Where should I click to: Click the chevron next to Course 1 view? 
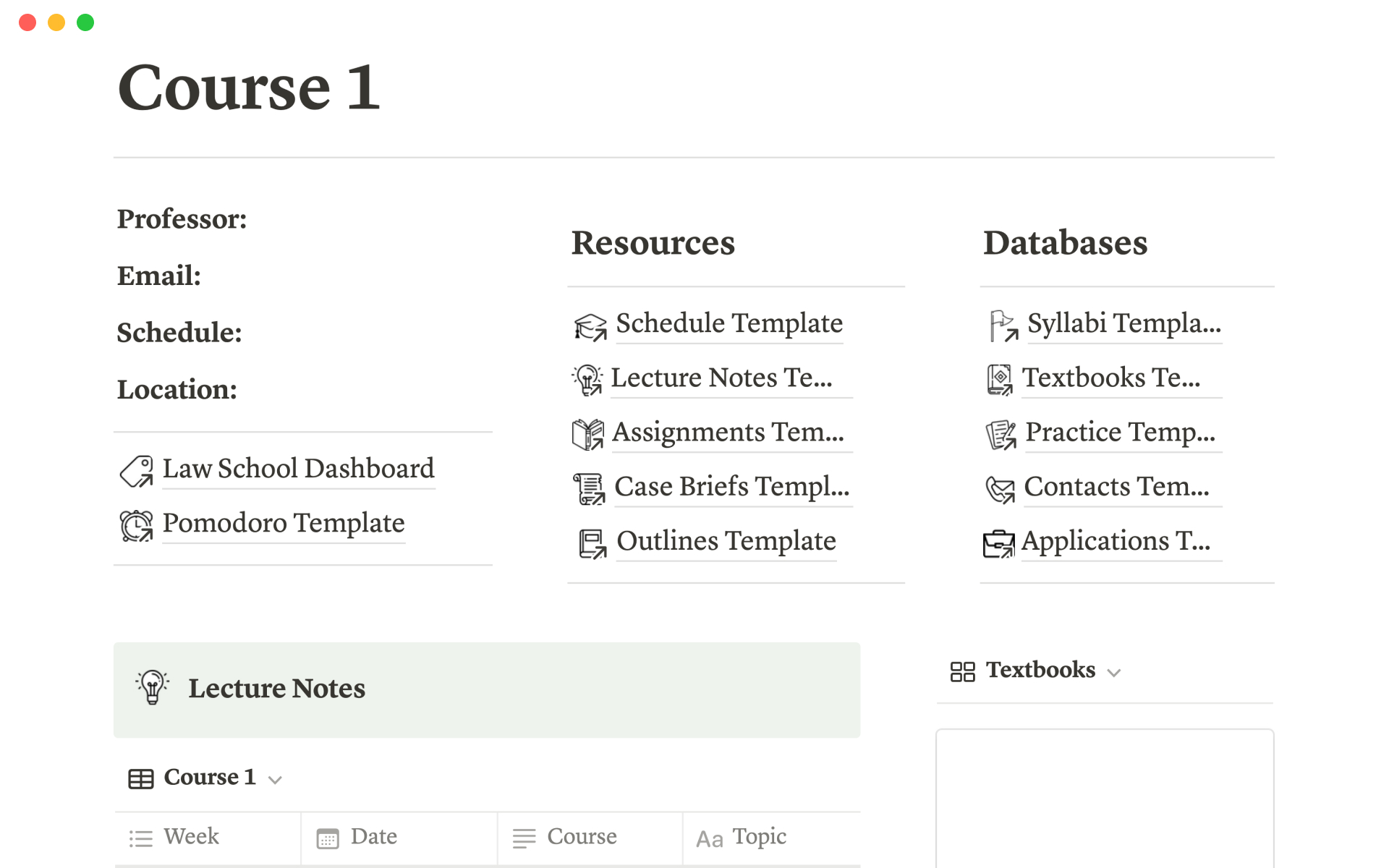275,780
